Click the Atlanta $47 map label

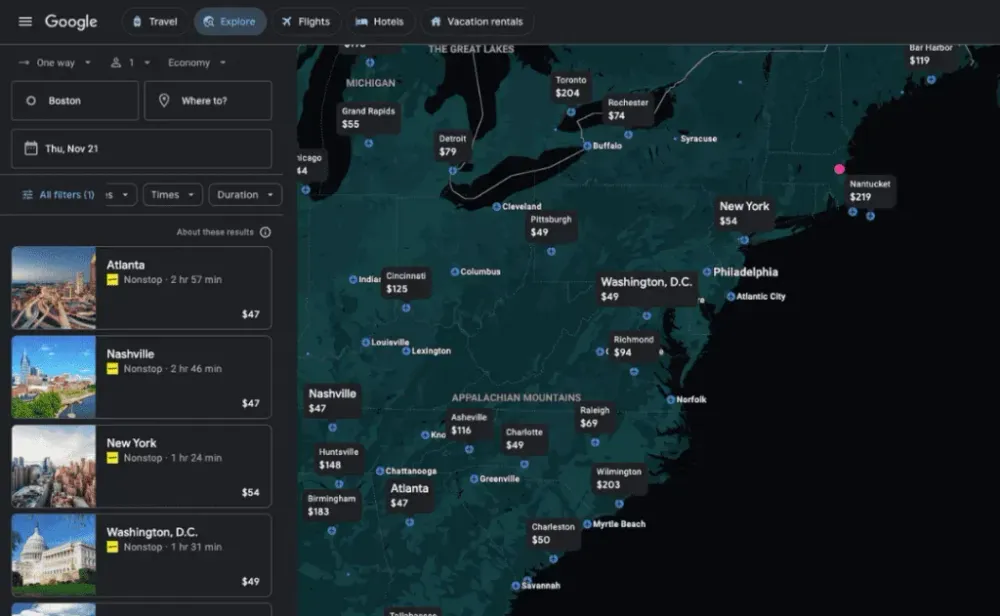tap(409, 495)
